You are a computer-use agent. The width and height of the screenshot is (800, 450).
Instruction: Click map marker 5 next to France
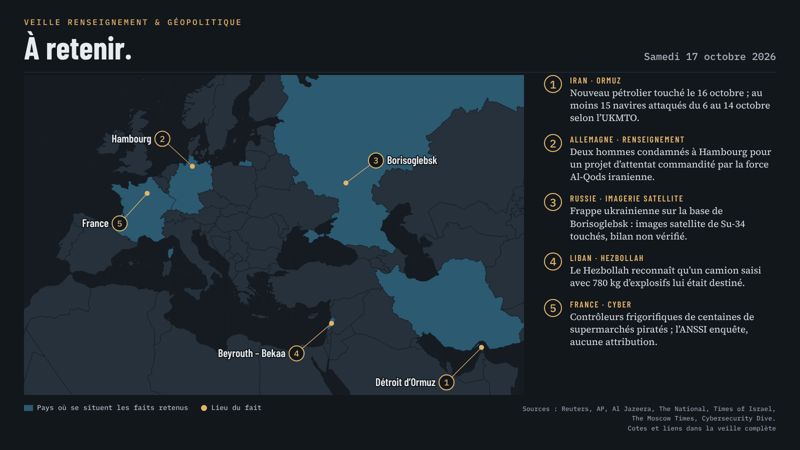click(119, 223)
